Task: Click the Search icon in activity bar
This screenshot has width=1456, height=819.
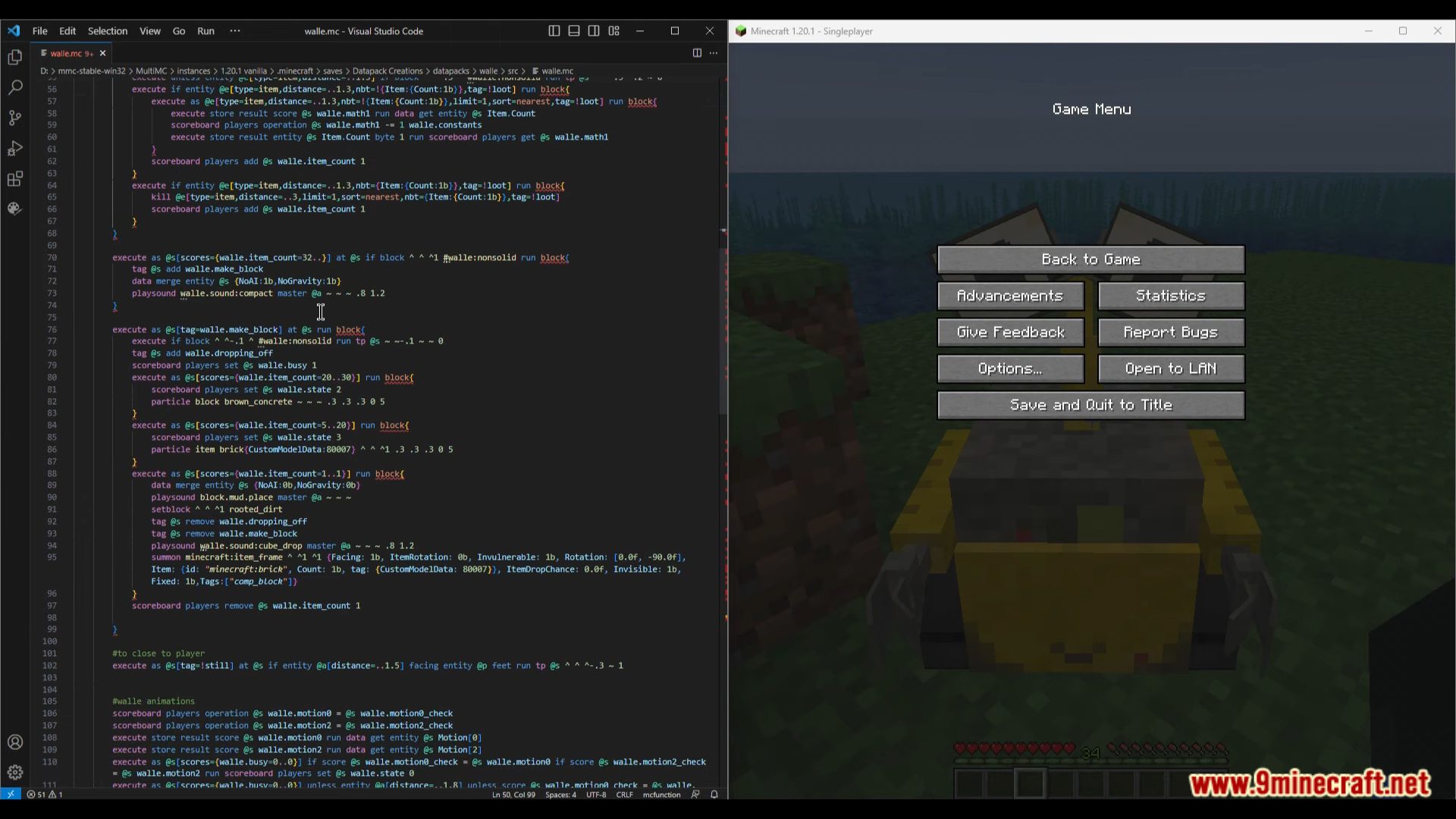Action: coord(15,88)
